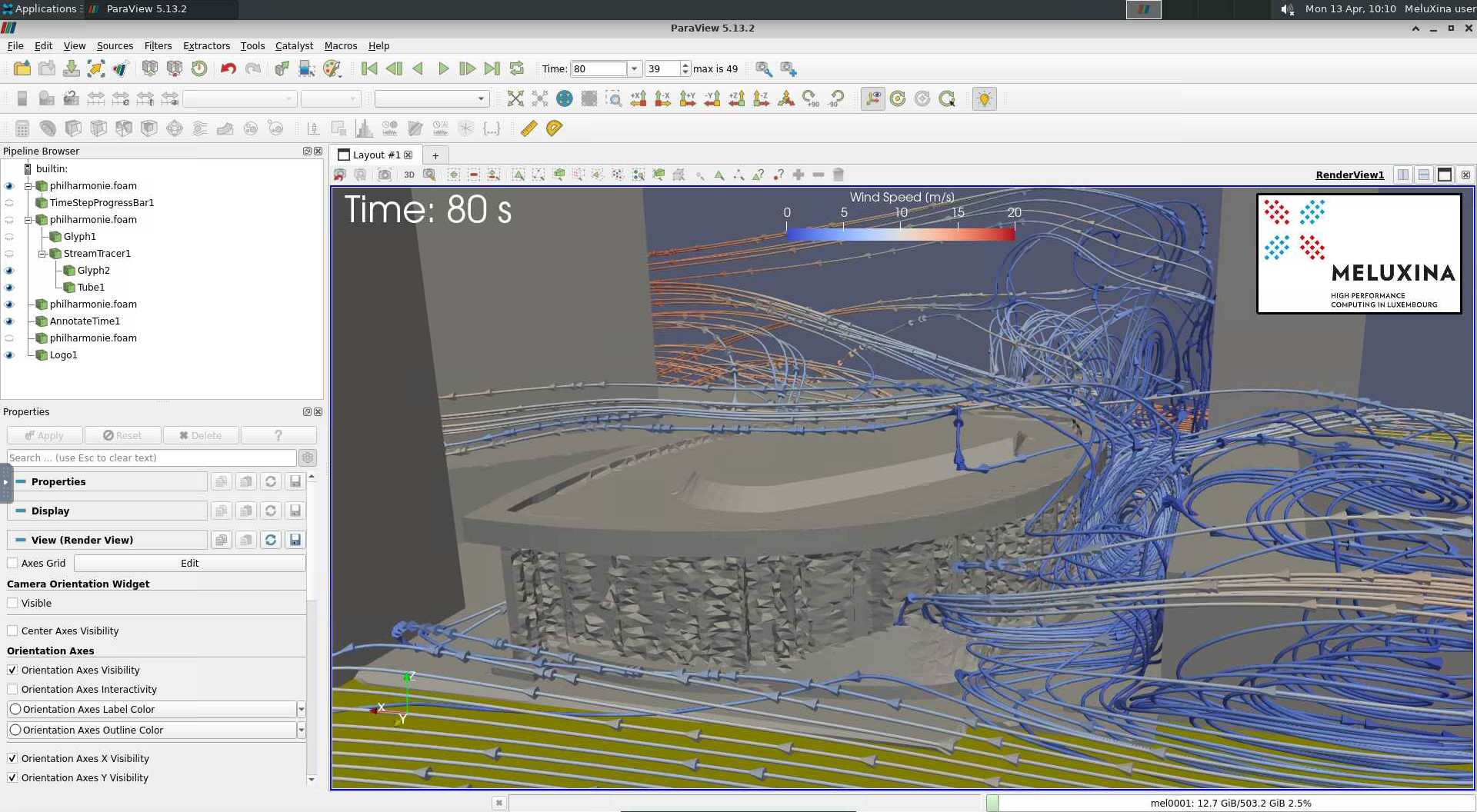This screenshot has height=812, width=1477.
Task: Click the Reset camera icon
Action: (515, 98)
